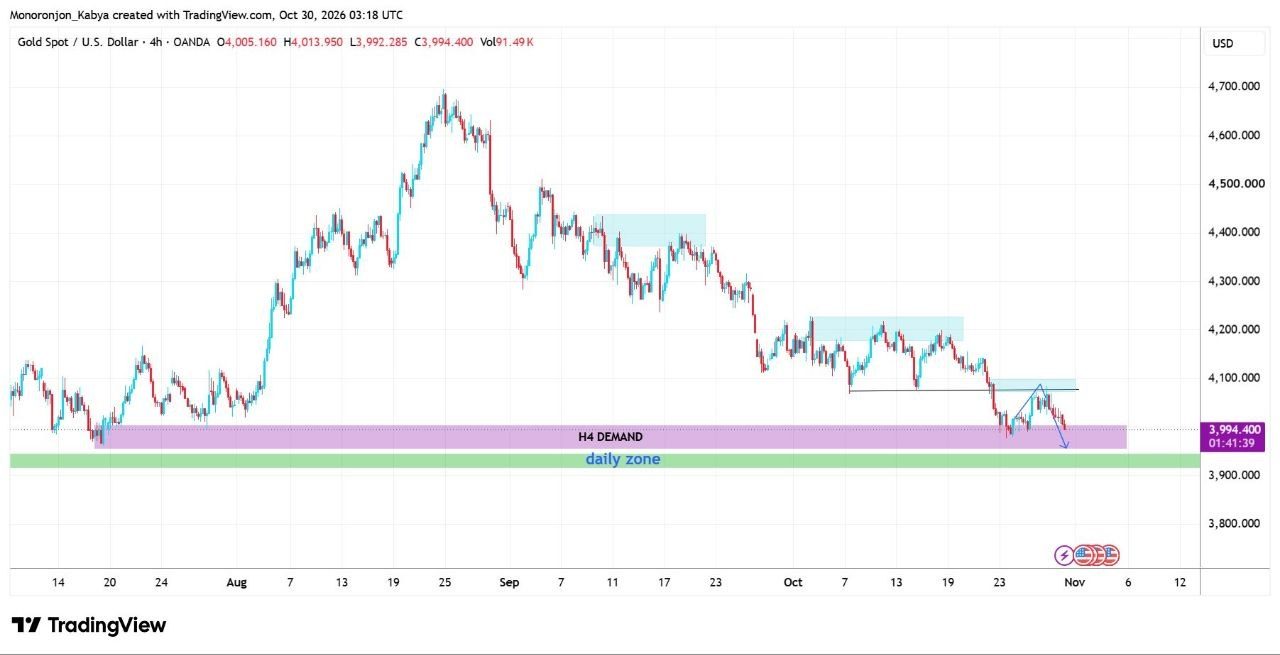Click the 4,100.000 price axis label
The height and width of the screenshot is (655, 1280).
point(1235,378)
